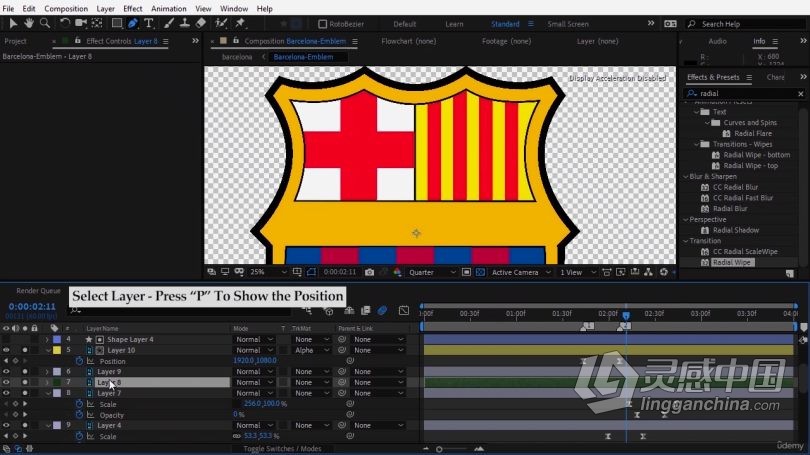Activate the Zoom magnifier tool
The width and height of the screenshot is (810, 455).
[45, 23]
